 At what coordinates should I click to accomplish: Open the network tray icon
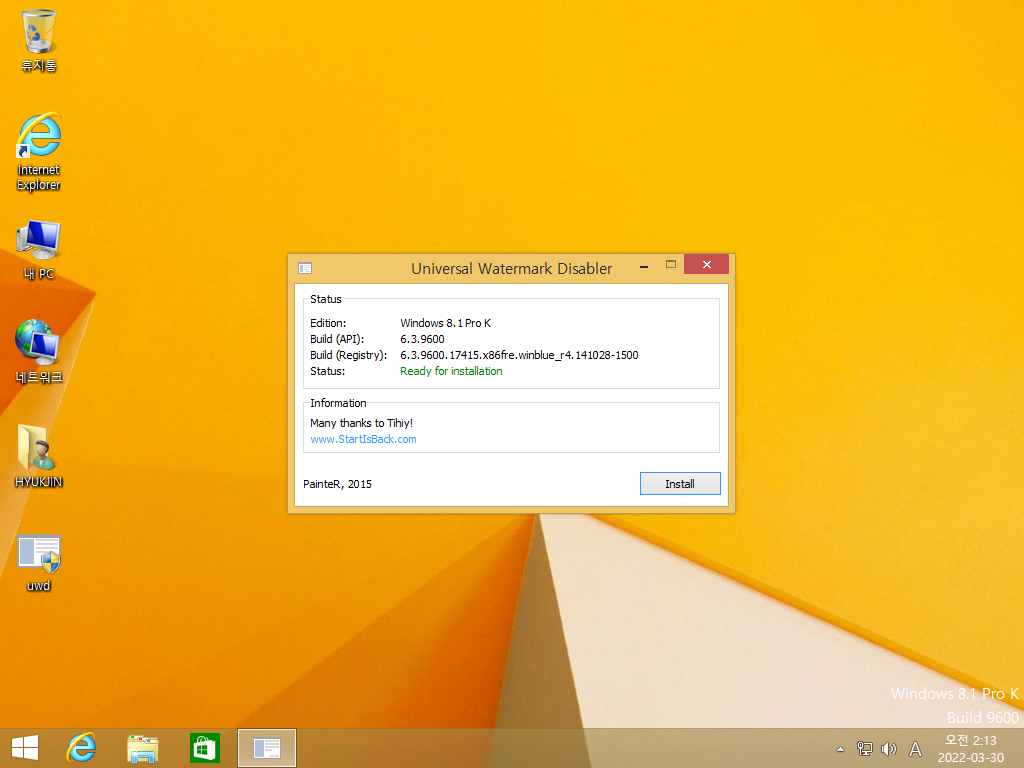coord(865,749)
